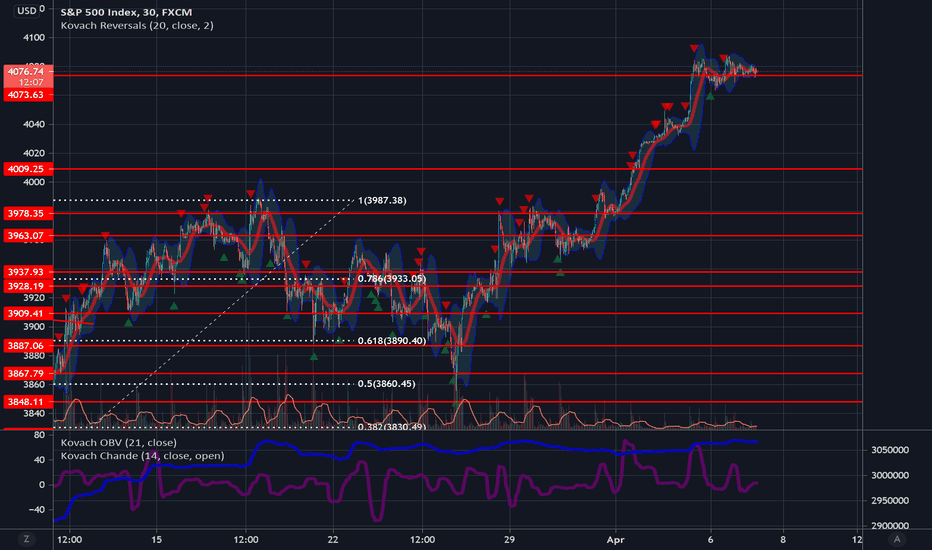This screenshot has height=550, width=932.
Task: Click the 4100 level on the price axis
Action: 34,37
